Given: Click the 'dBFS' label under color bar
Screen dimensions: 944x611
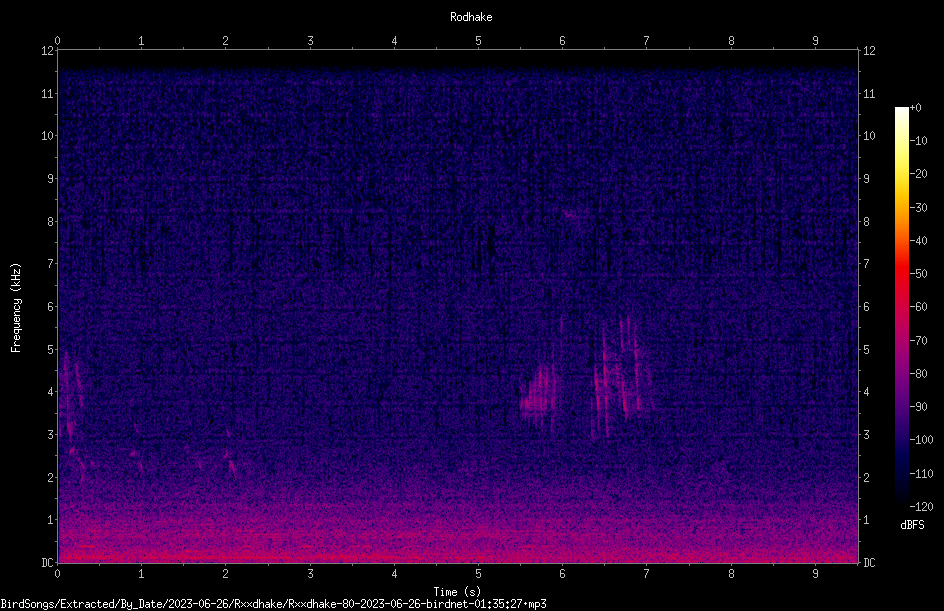Looking at the screenshot, I should (912, 525).
